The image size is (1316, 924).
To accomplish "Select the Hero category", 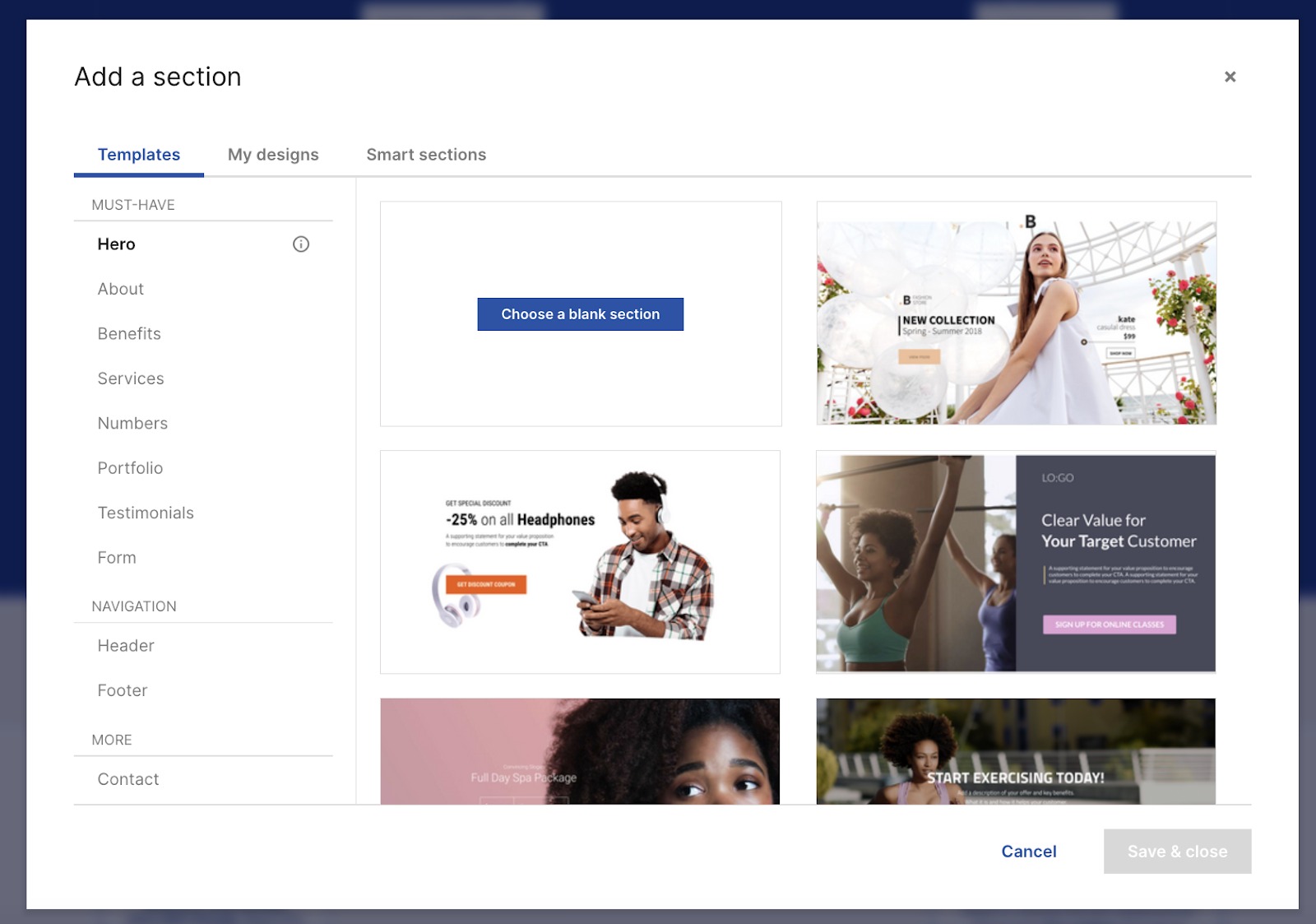I will (116, 244).
